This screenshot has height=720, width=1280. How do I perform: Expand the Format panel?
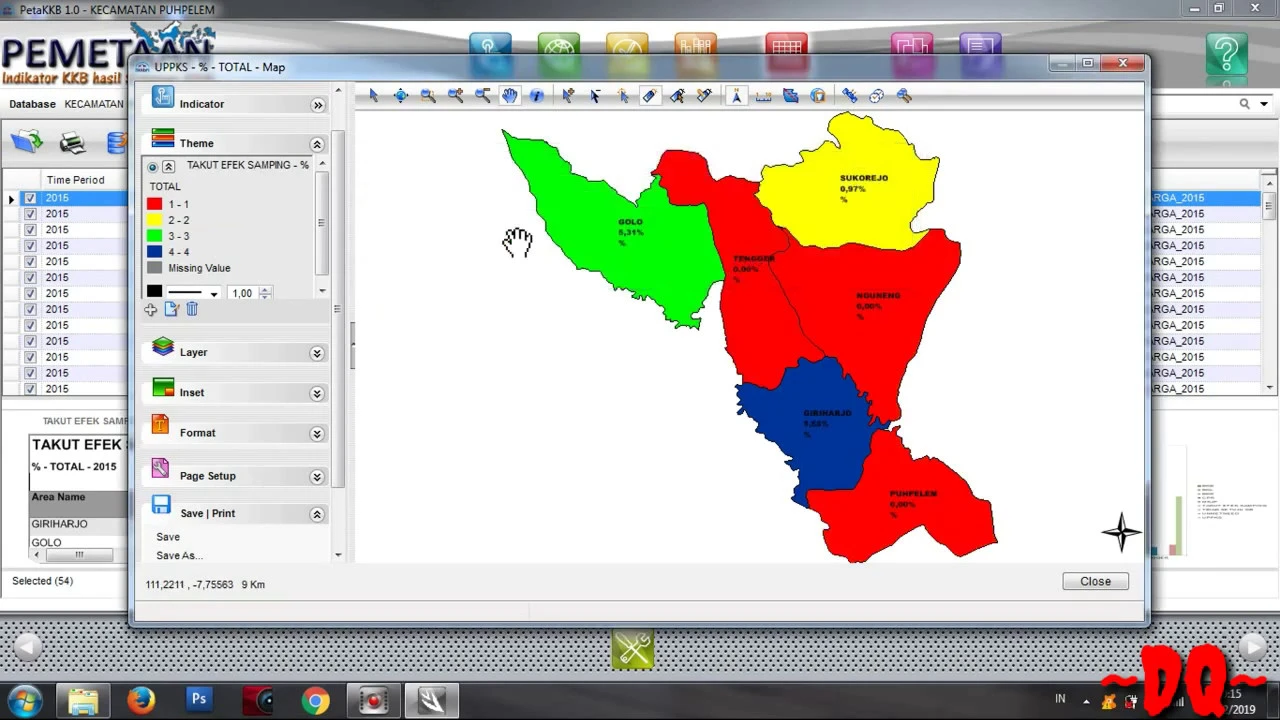click(x=317, y=434)
